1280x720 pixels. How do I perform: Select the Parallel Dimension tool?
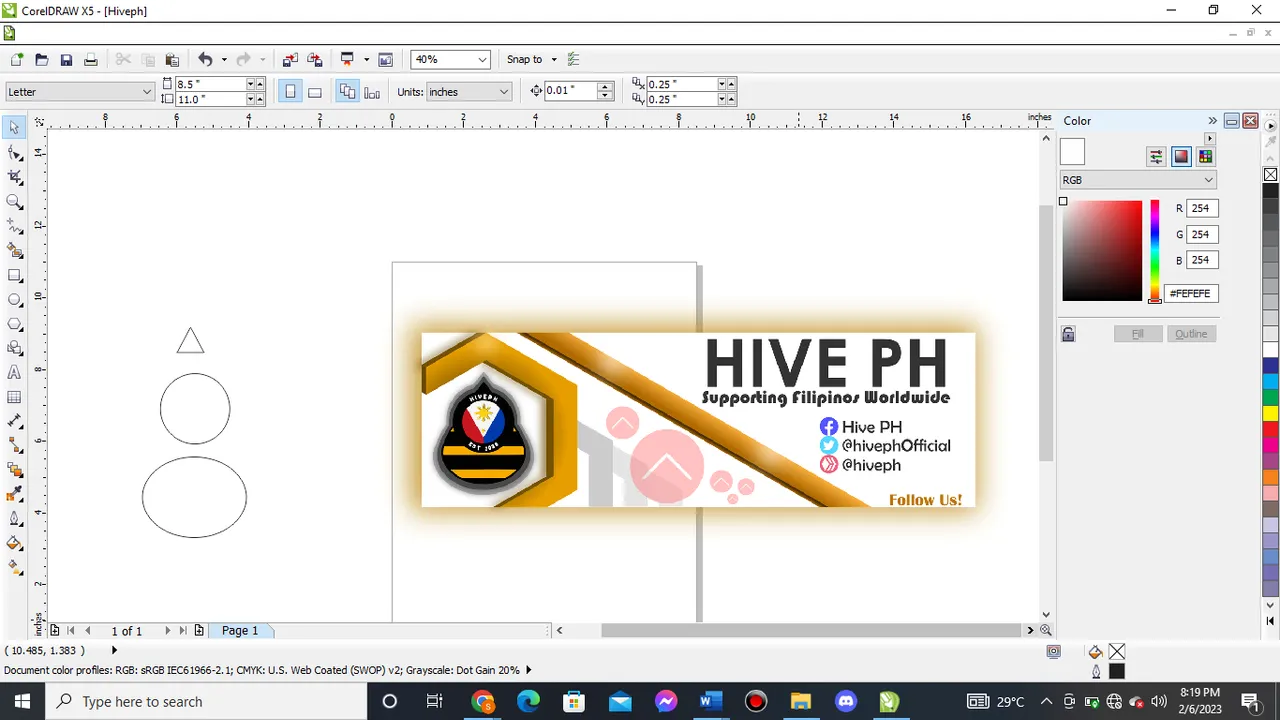[14, 421]
